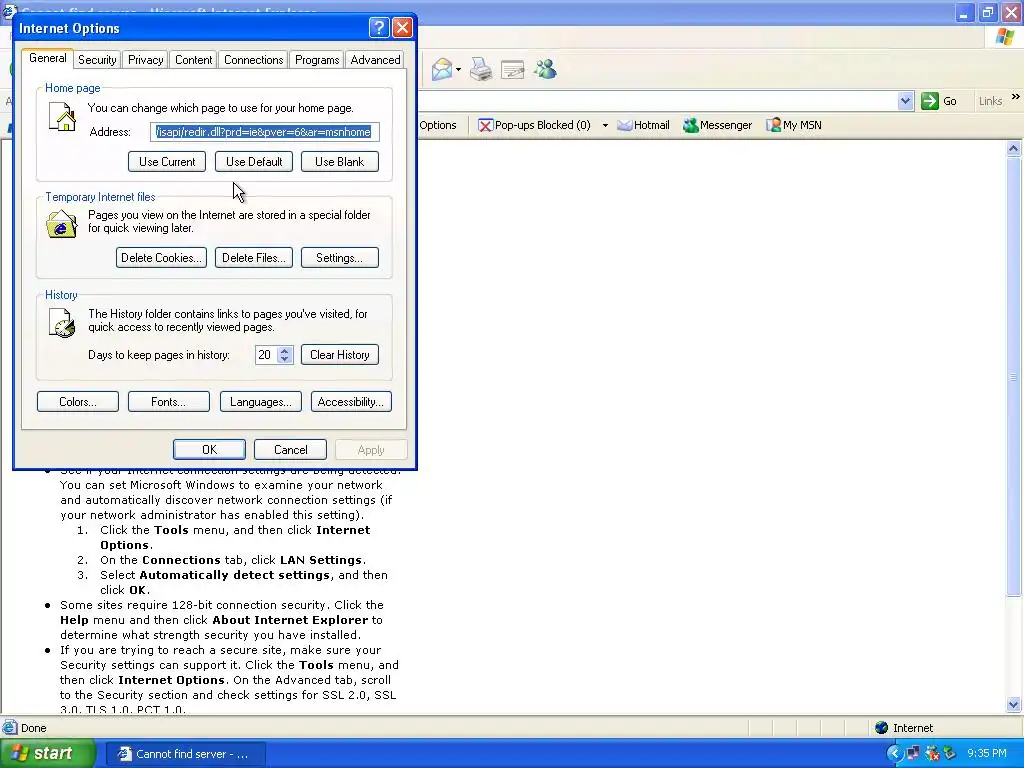1024x768 pixels.
Task: Click the Delete Cookies button
Action: click(x=161, y=257)
